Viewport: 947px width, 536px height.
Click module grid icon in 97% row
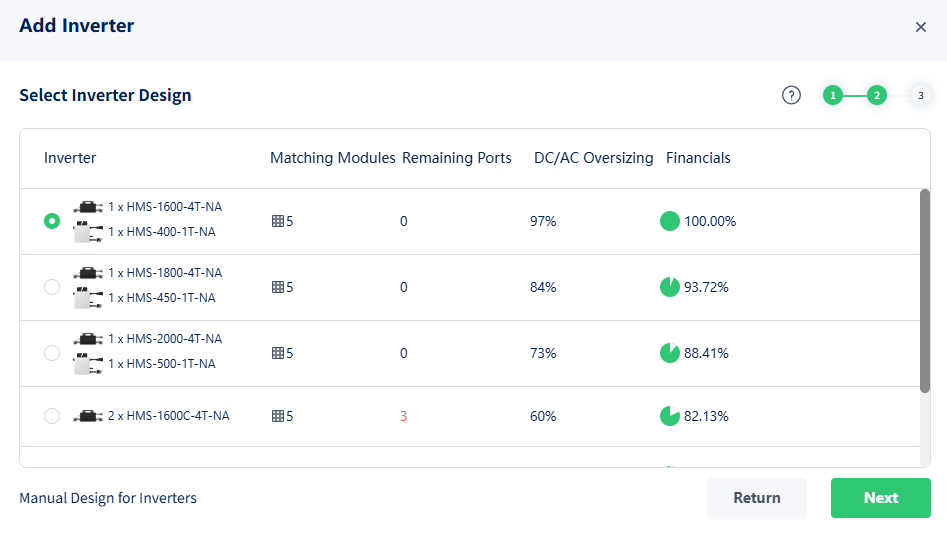coord(278,221)
